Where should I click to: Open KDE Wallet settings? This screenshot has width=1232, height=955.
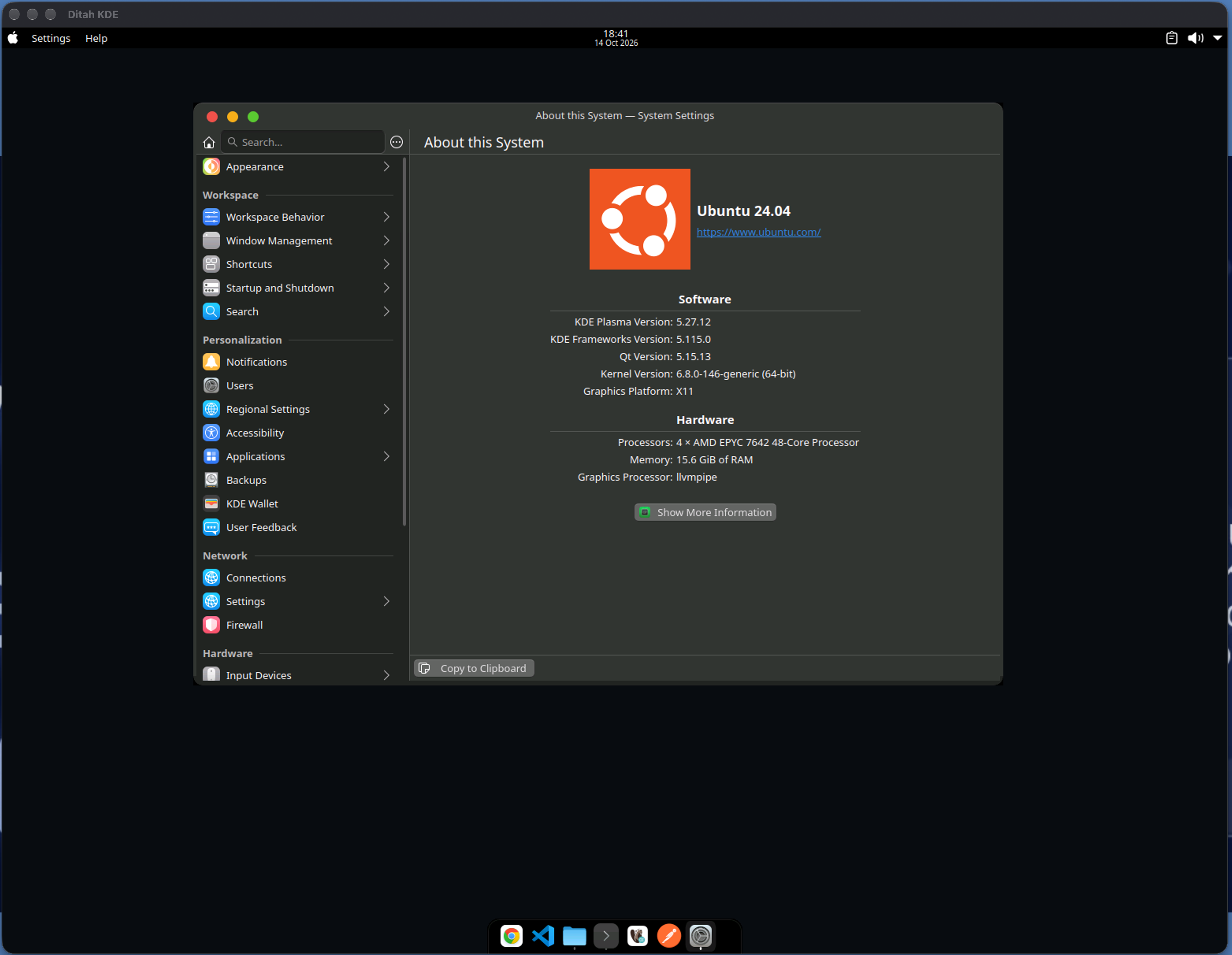pos(297,504)
